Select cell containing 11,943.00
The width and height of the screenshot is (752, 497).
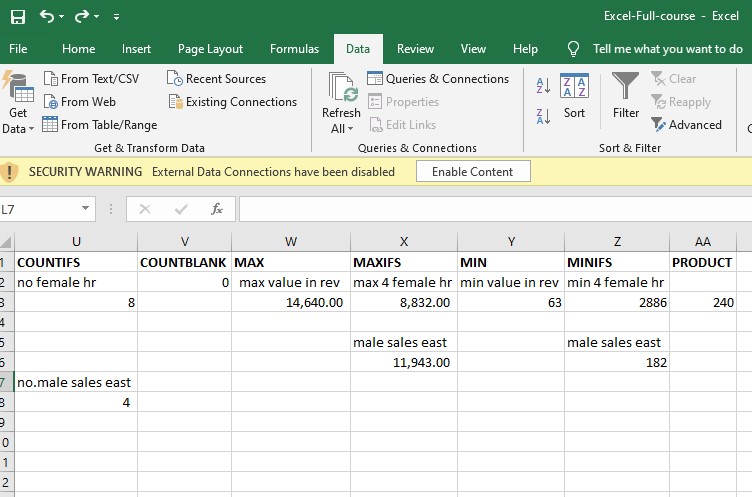tap(404, 363)
